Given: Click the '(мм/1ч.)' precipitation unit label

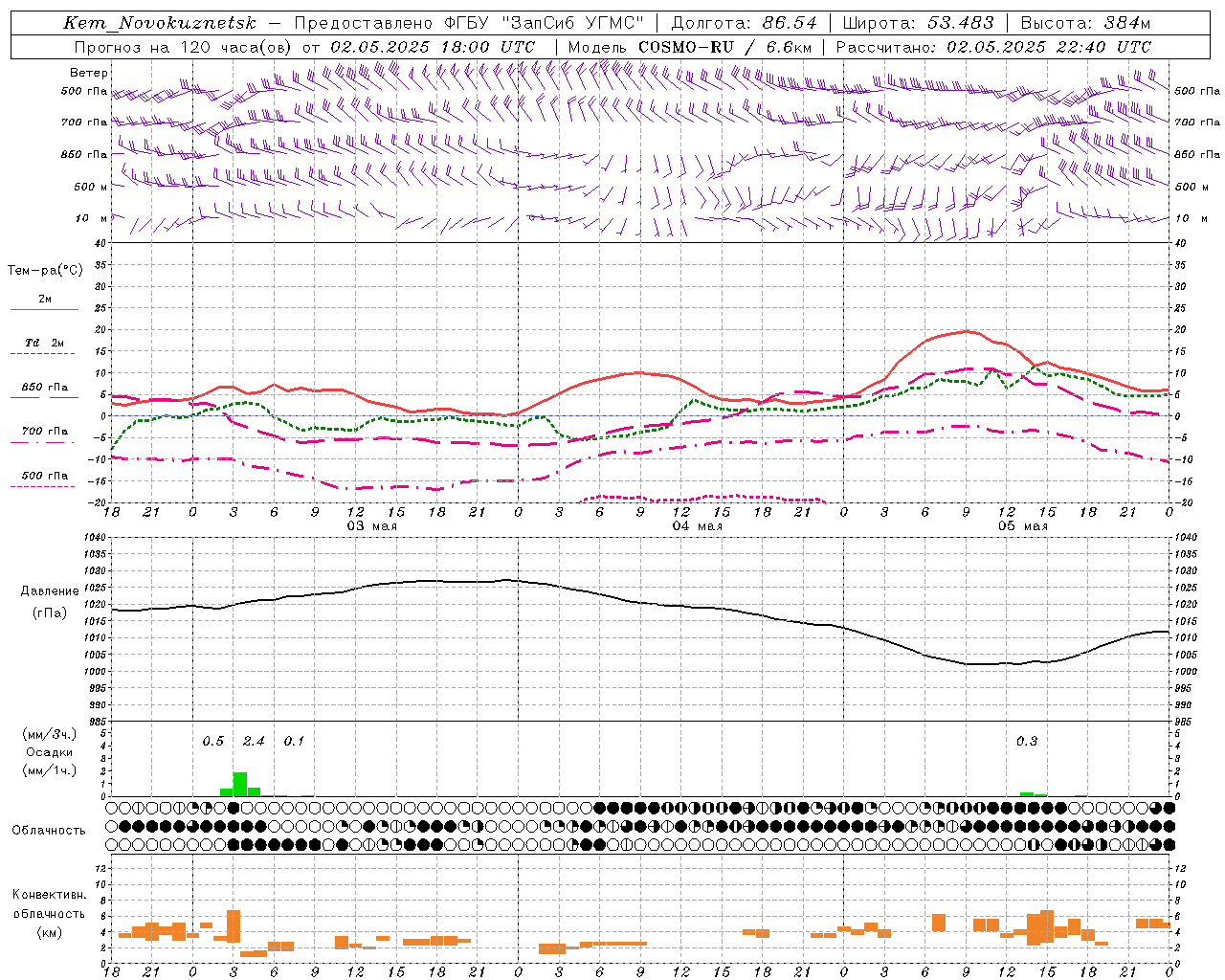Looking at the screenshot, I should click(x=50, y=770).
